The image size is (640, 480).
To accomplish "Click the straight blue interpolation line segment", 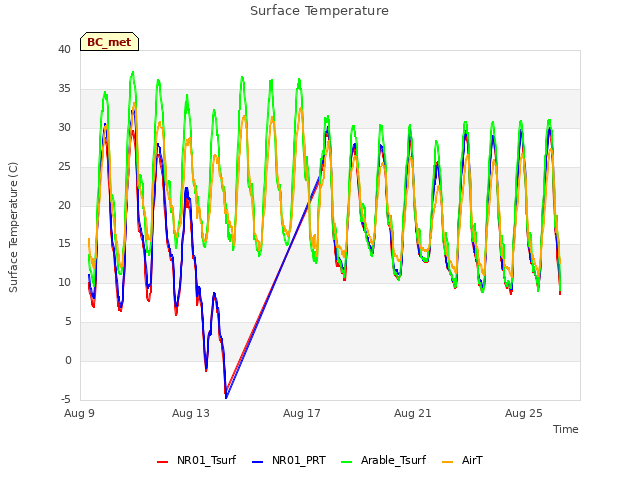I will pyautogui.click(x=273, y=286).
